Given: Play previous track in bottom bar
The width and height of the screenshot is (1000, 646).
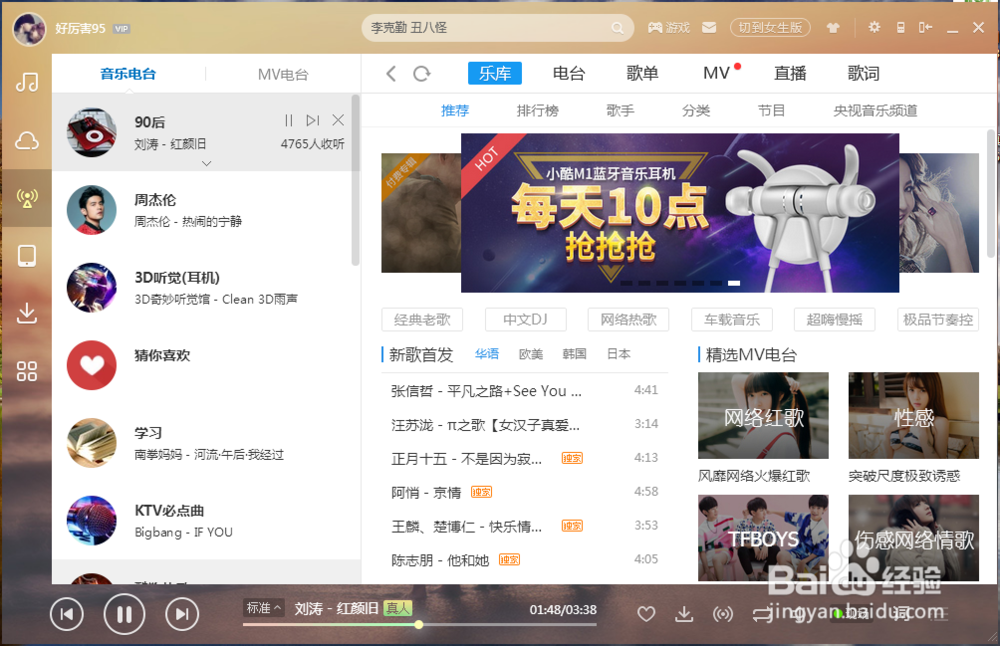Looking at the screenshot, I should coord(67,614).
